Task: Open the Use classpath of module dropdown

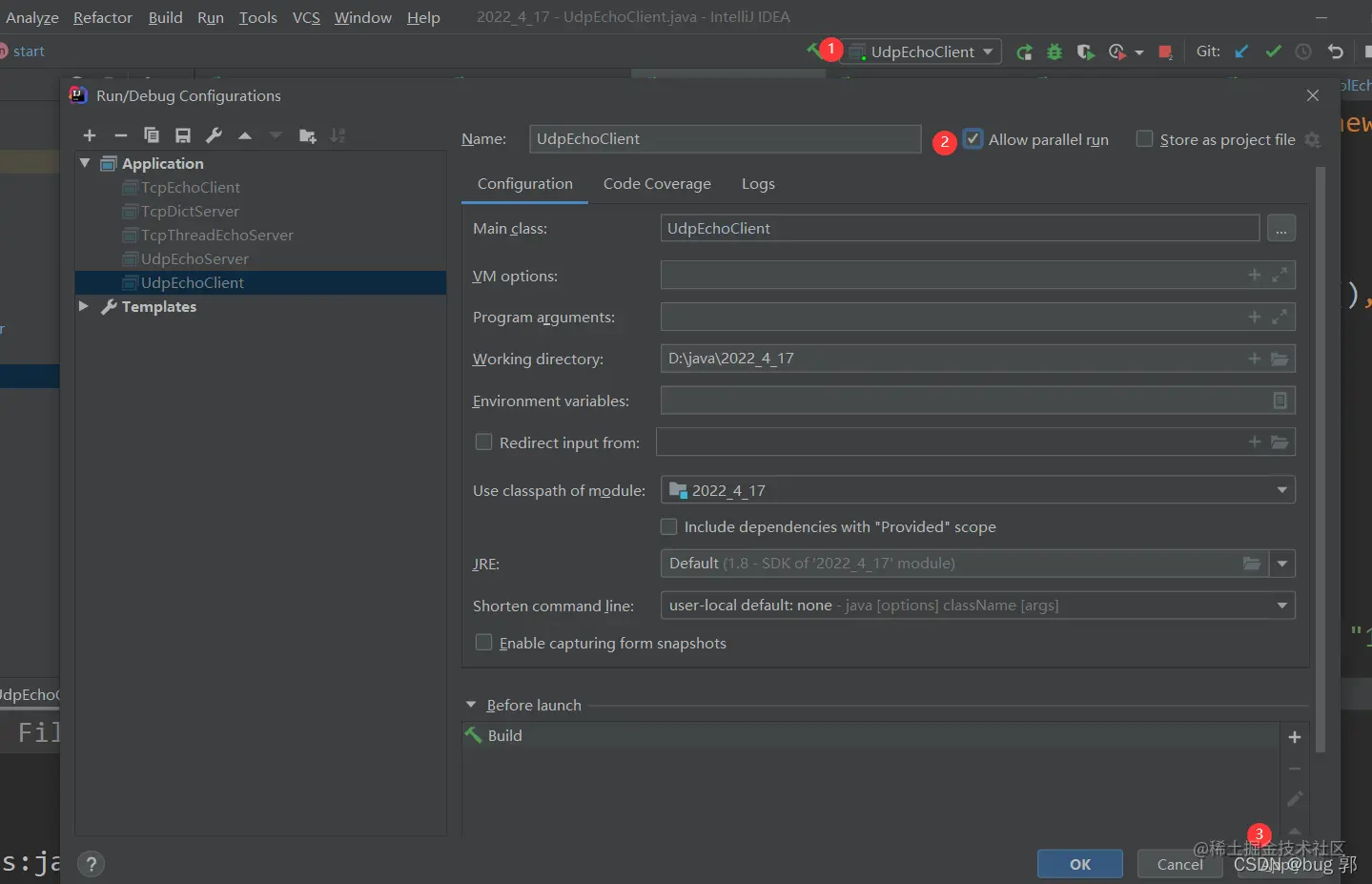Action: click(x=977, y=490)
